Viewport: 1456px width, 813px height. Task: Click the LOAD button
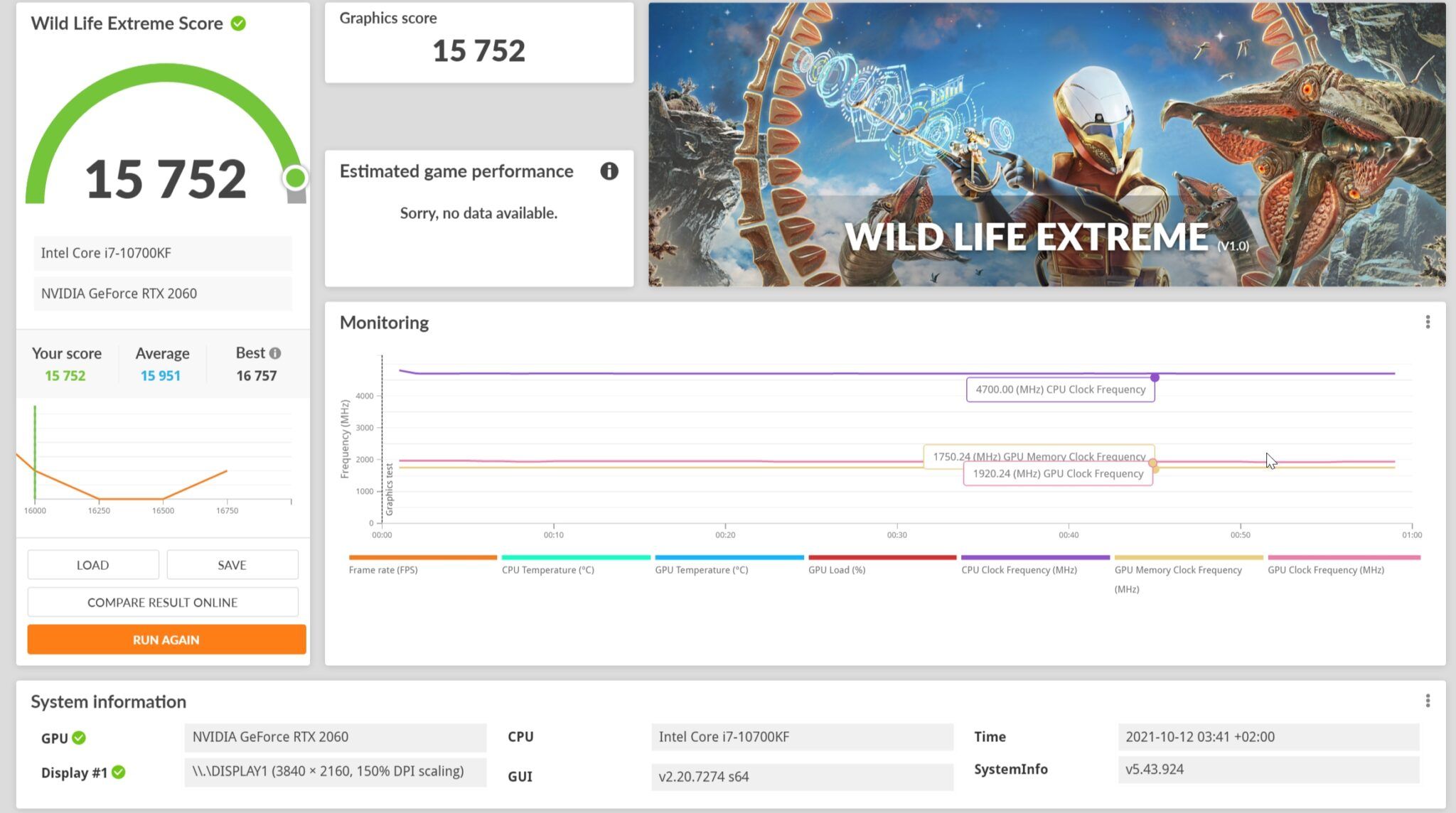(x=93, y=565)
